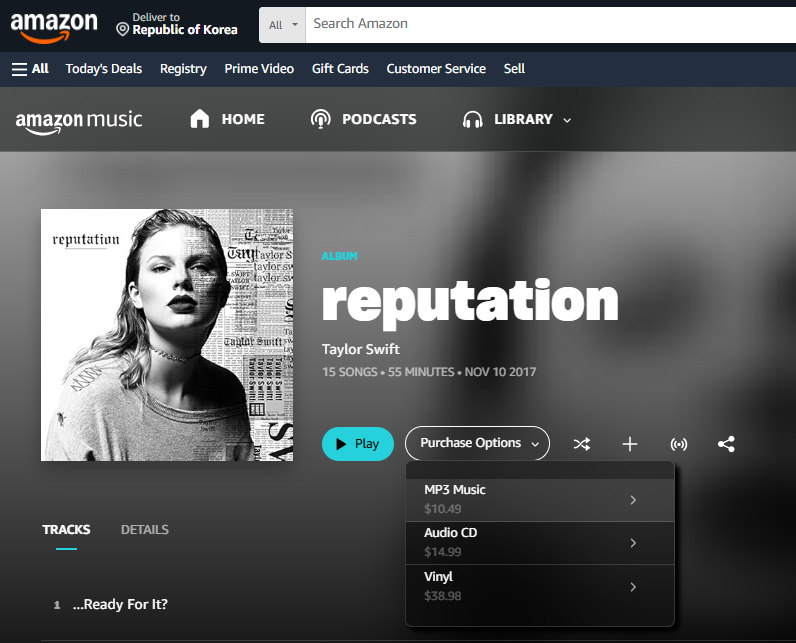
Task: Open Prime Video link
Action: pyautogui.click(x=259, y=69)
